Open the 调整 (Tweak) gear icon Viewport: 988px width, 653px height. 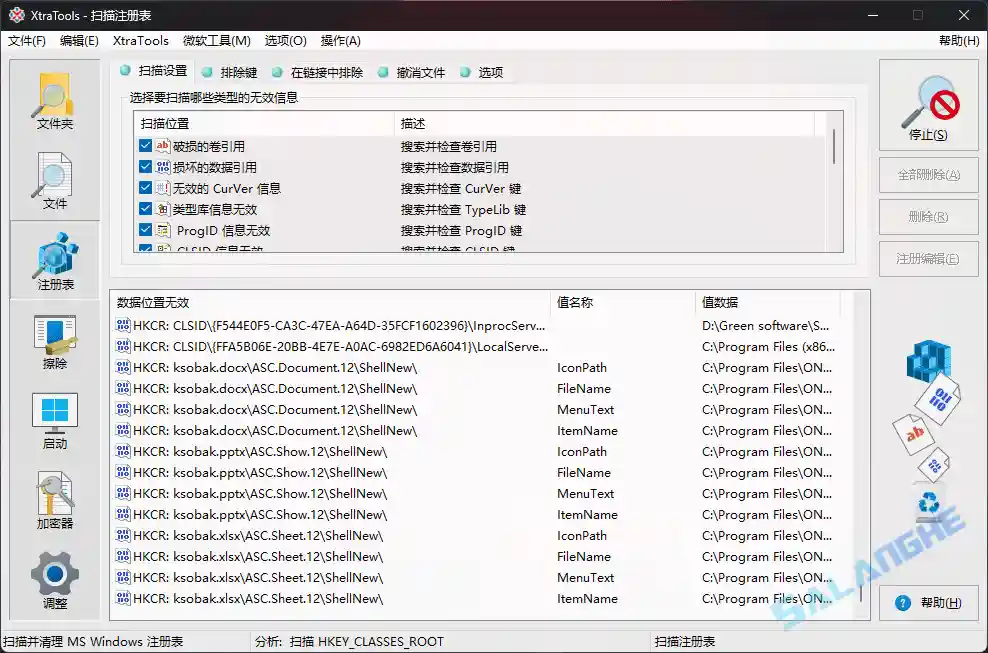[x=54, y=580]
